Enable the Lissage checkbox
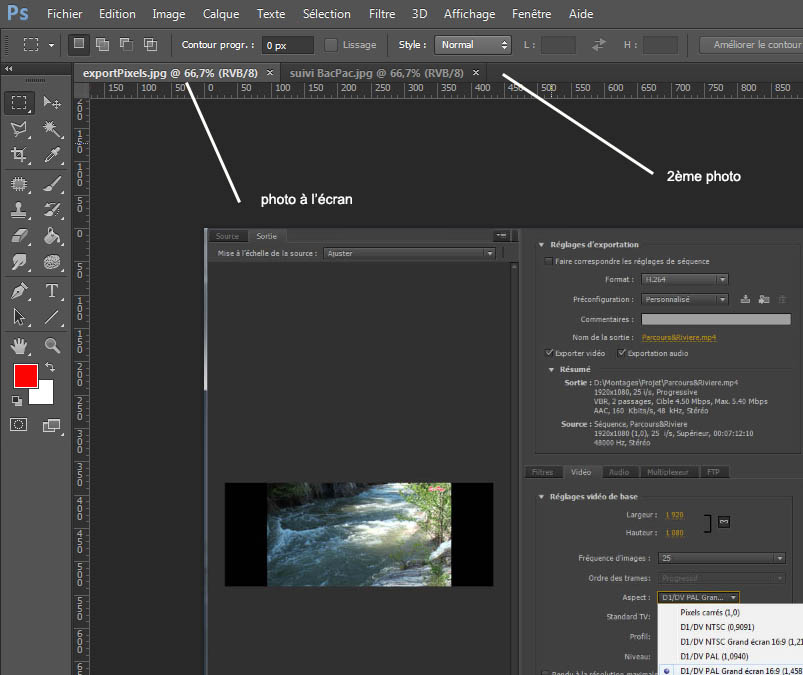Image resolution: width=803 pixels, height=675 pixels. tap(332, 45)
